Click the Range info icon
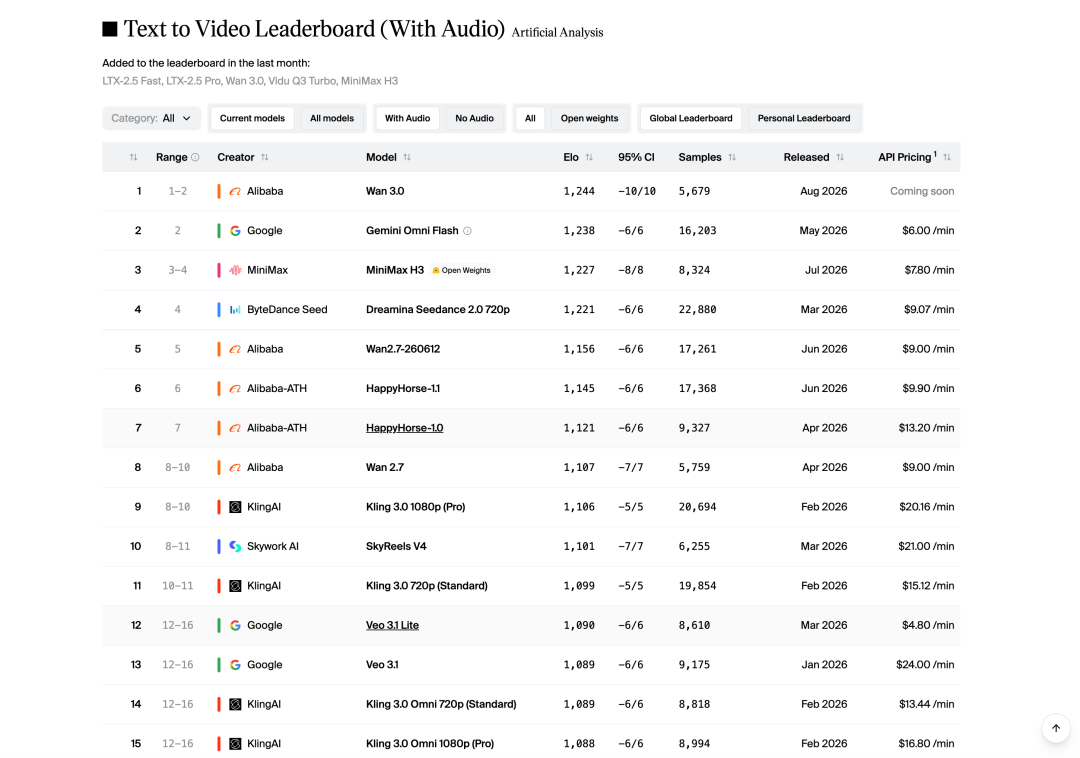The height and width of the screenshot is (758, 1080). coord(196,158)
